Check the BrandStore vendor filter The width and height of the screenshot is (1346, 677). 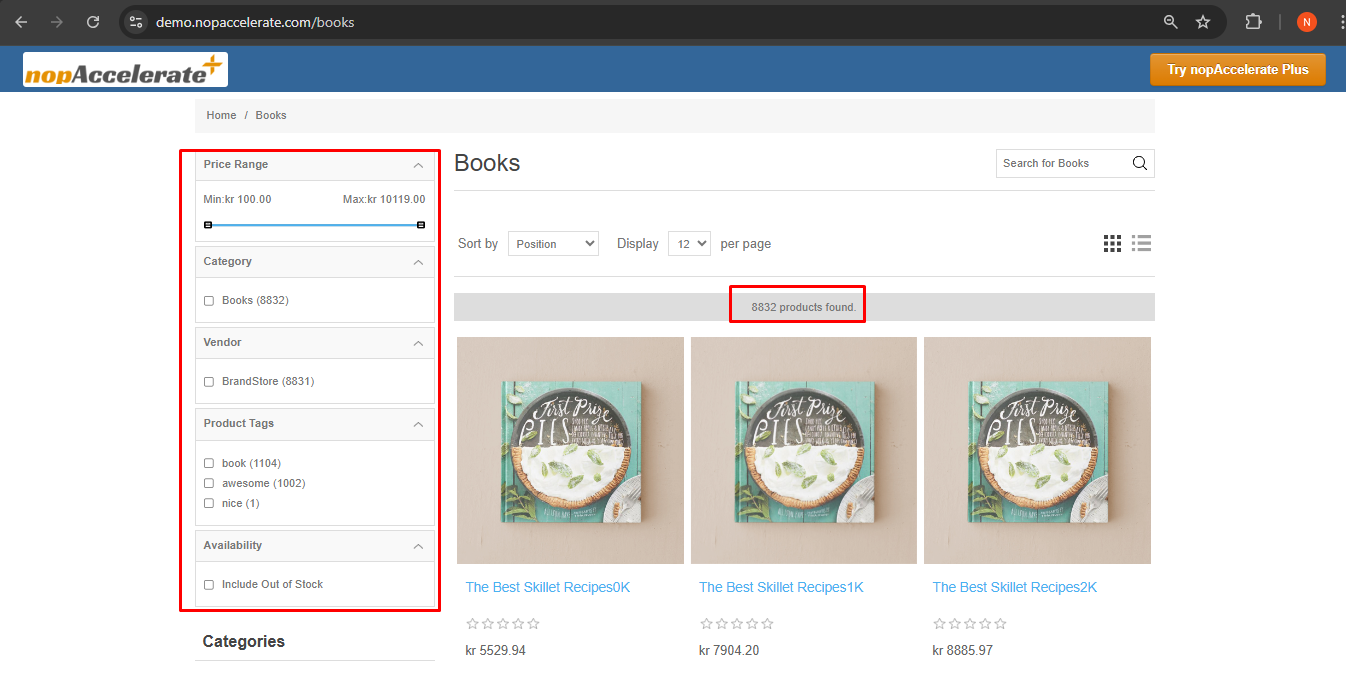point(209,382)
